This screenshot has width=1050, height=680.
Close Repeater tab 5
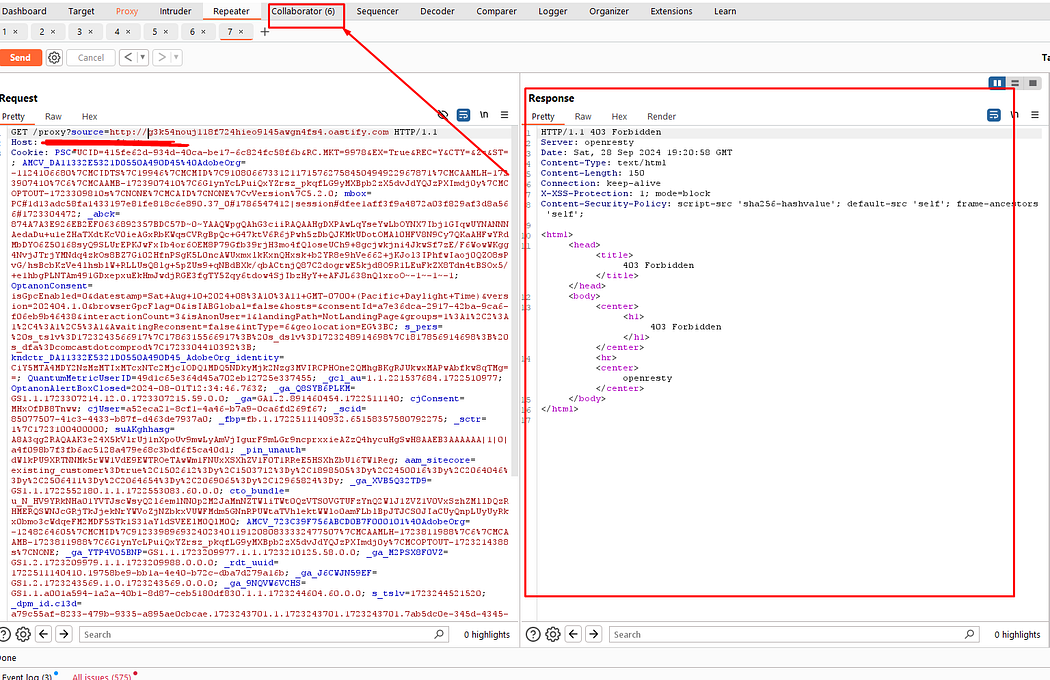(166, 31)
